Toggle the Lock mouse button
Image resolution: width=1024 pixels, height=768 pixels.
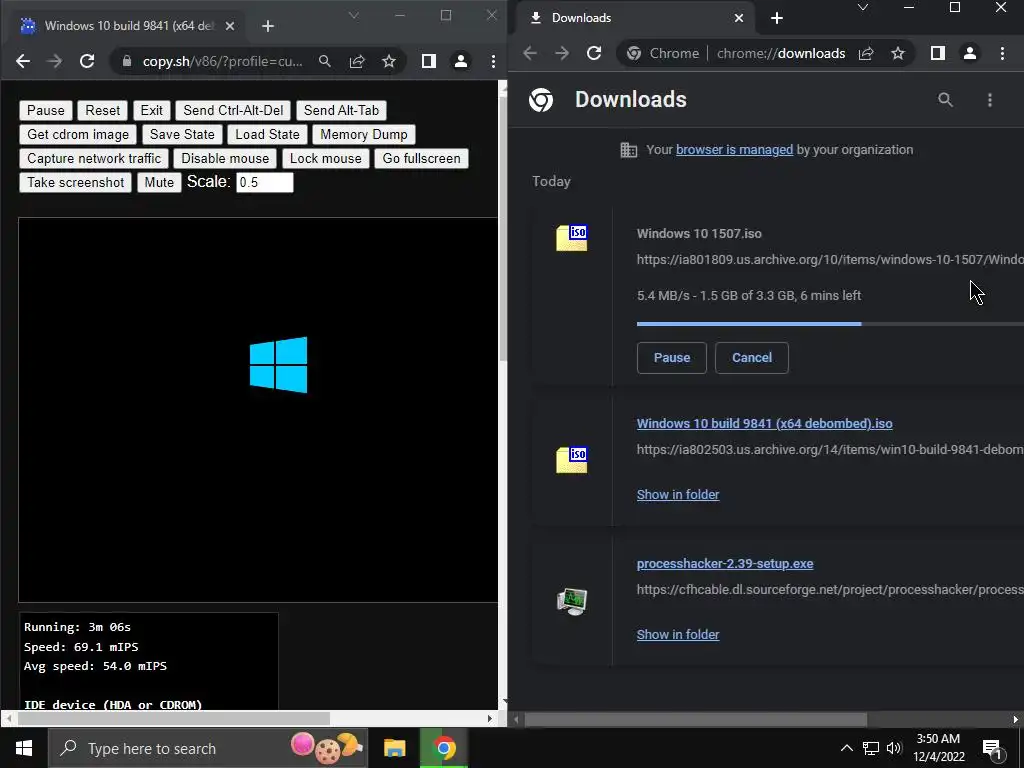325,159
